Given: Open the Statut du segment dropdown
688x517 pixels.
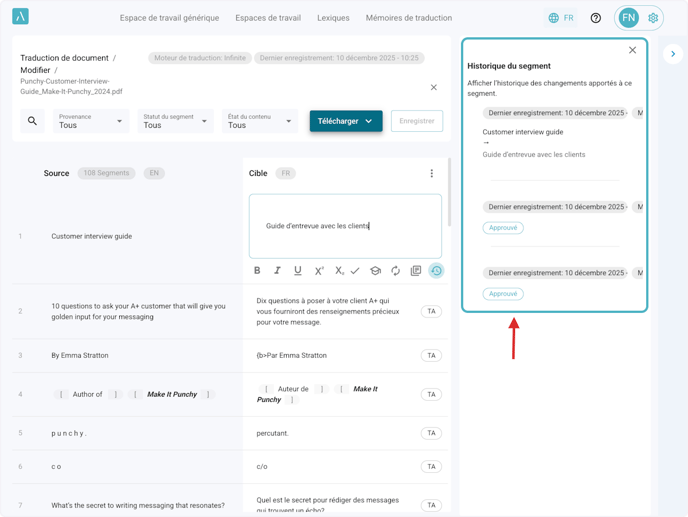Looking at the screenshot, I should click(175, 121).
